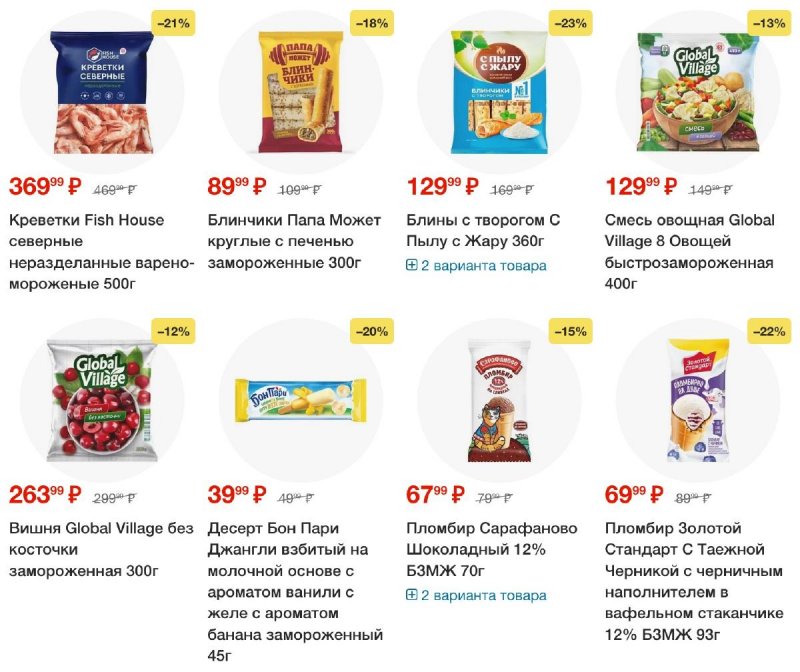Open Папа Может блинчики product image
The height and width of the screenshot is (672, 800).
pyautogui.click(x=301, y=92)
